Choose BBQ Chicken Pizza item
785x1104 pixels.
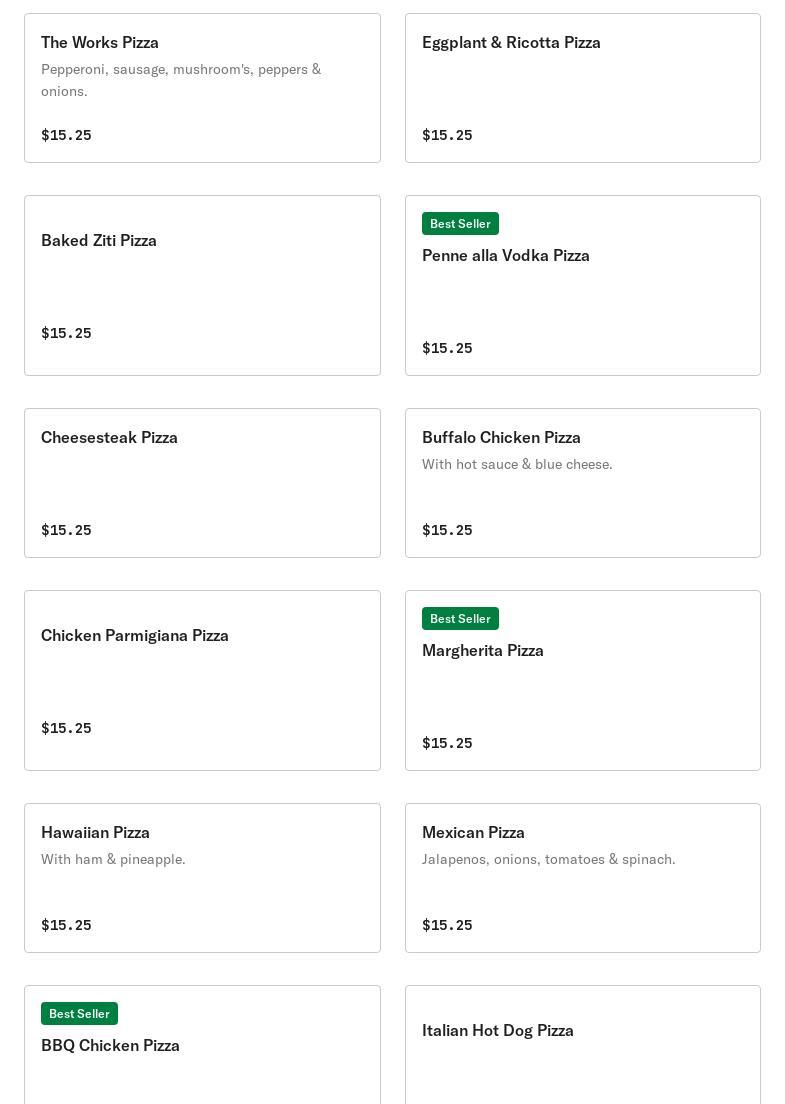click(x=202, y=1045)
